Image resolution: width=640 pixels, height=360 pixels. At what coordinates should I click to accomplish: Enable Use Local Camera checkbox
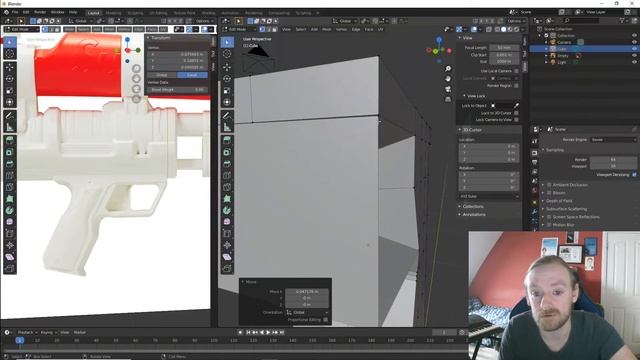[516, 71]
